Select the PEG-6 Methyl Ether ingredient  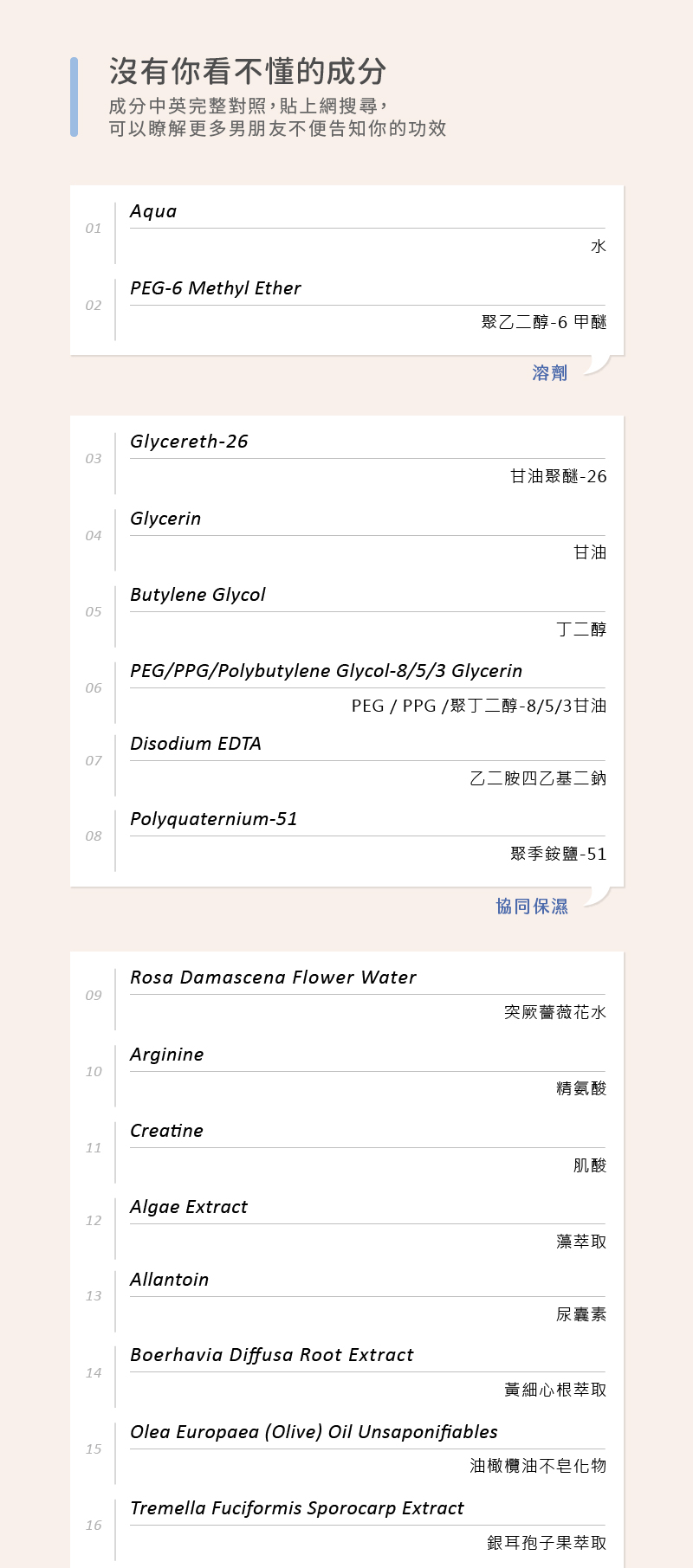(x=216, y=288)
